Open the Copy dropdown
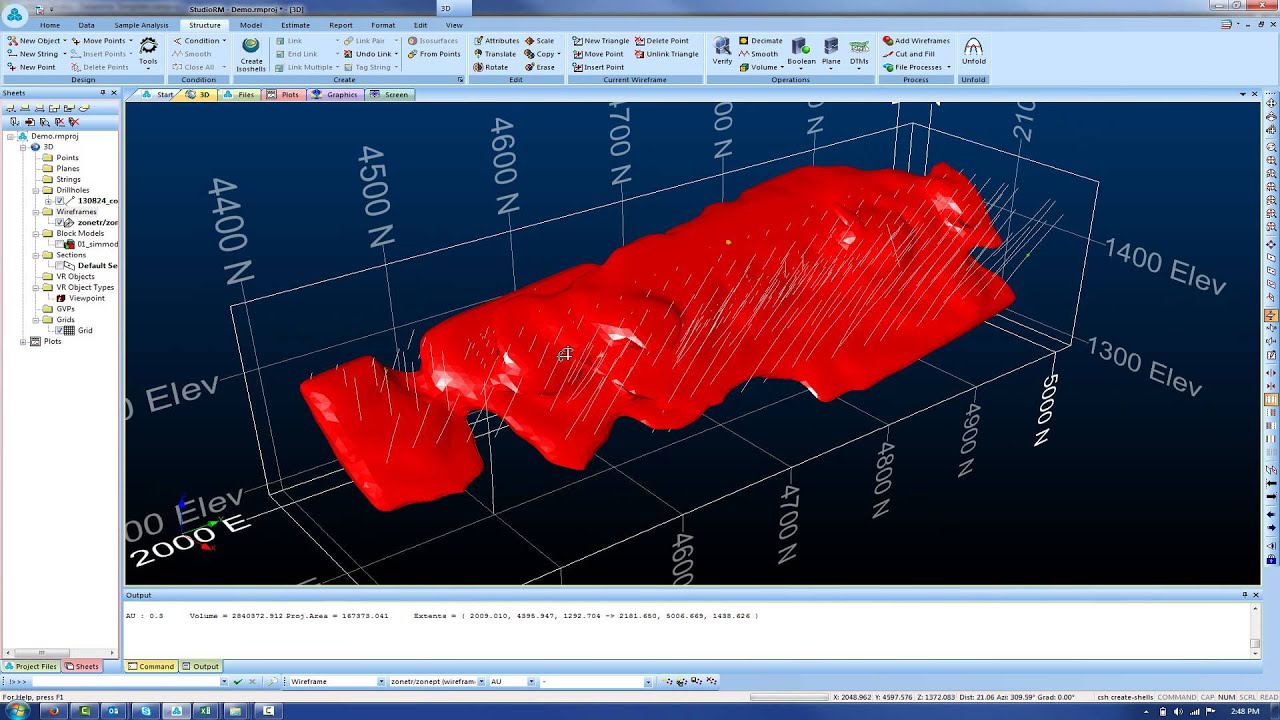The height and width of the screenshot is (720, 1280). 544,54
